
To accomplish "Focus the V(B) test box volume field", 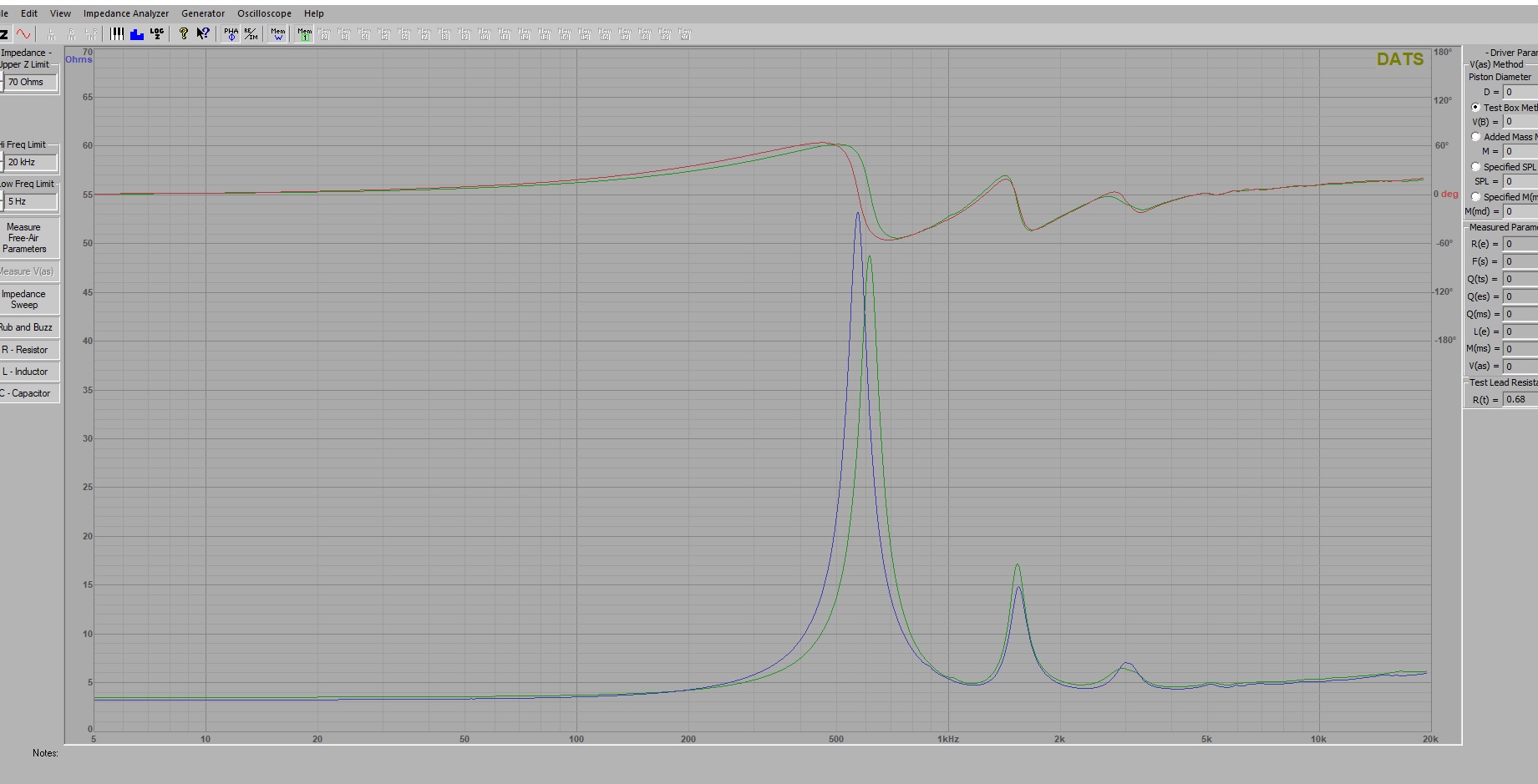I will (1520, 122).
